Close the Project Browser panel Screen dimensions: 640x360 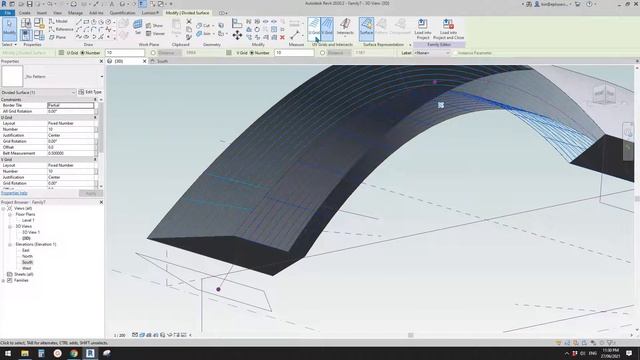[x=101, y=202]
